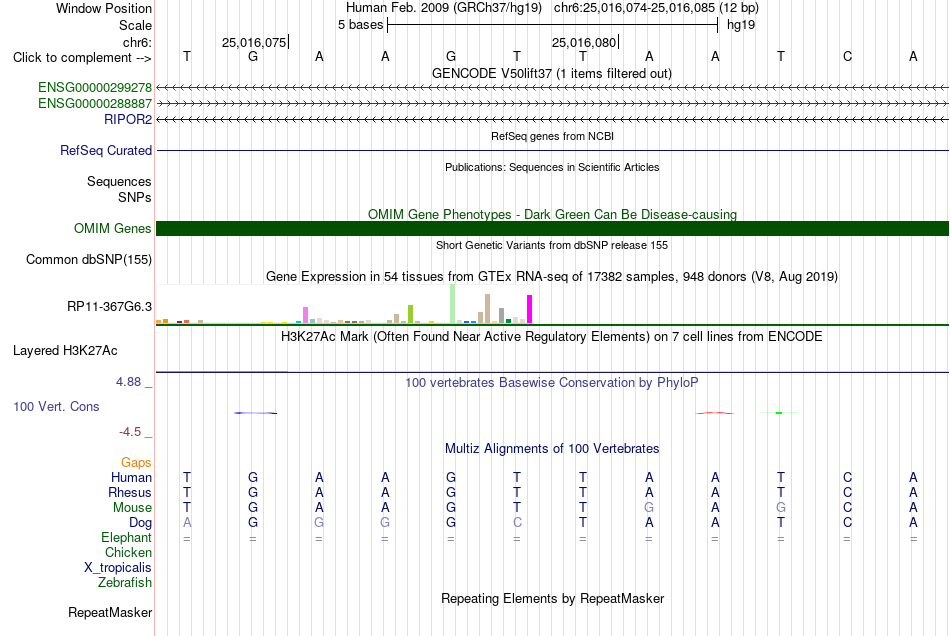
Task: Click the Human species label
Action: [131, 477]
